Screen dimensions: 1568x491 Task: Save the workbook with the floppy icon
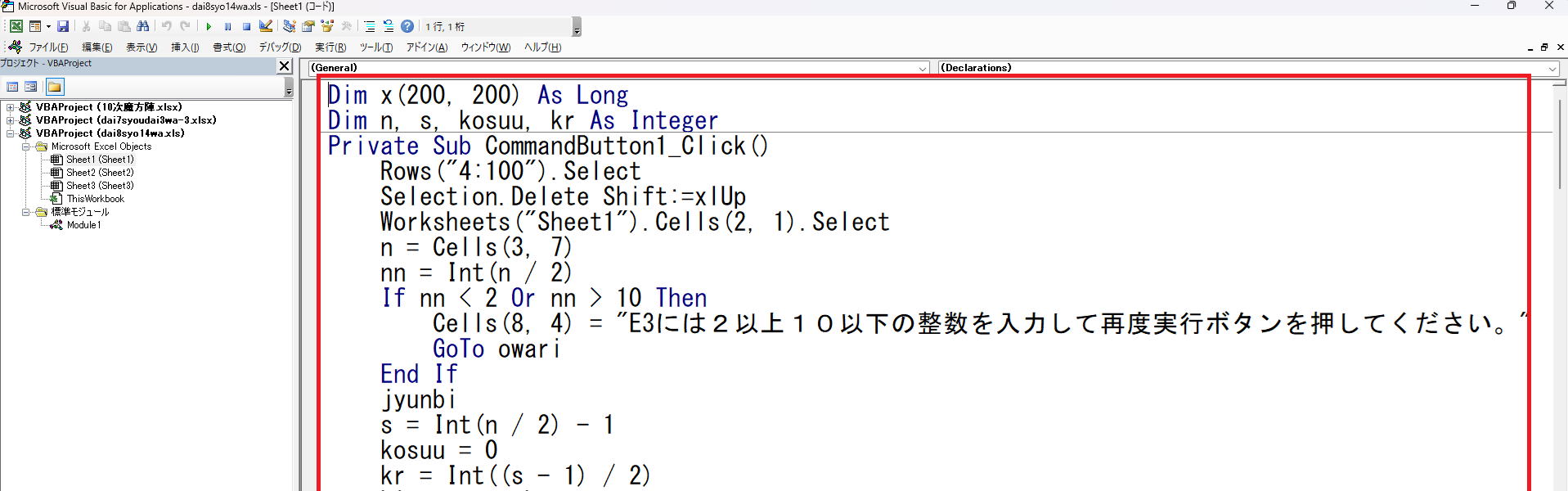pyautogui.click(x=63, y=26)
